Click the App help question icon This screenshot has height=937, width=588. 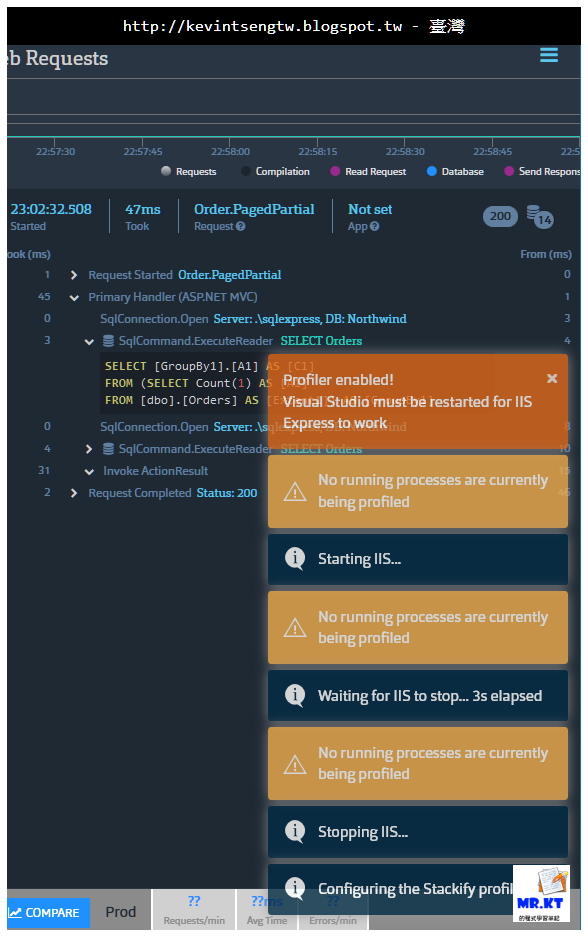[x=375, y=226]
